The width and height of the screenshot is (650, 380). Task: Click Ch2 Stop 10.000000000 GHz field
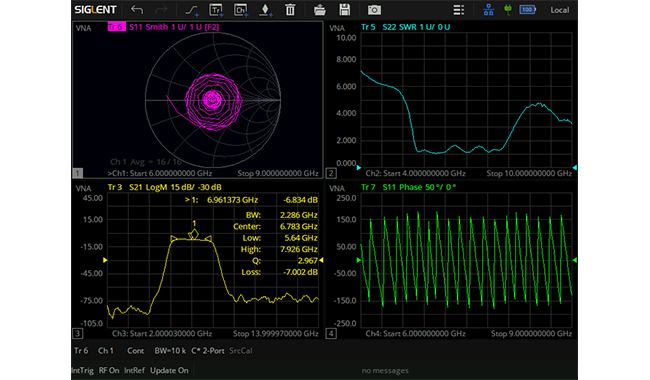click(x=529, y=173)
